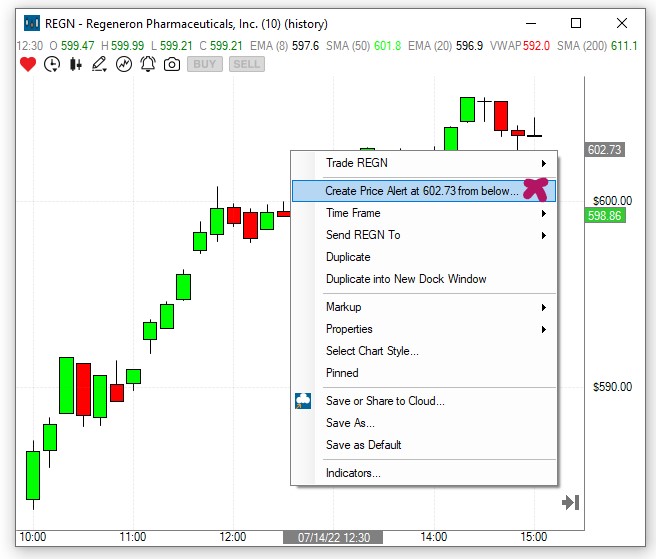Select the Save as Default menu entry

(x=363, y=445)
